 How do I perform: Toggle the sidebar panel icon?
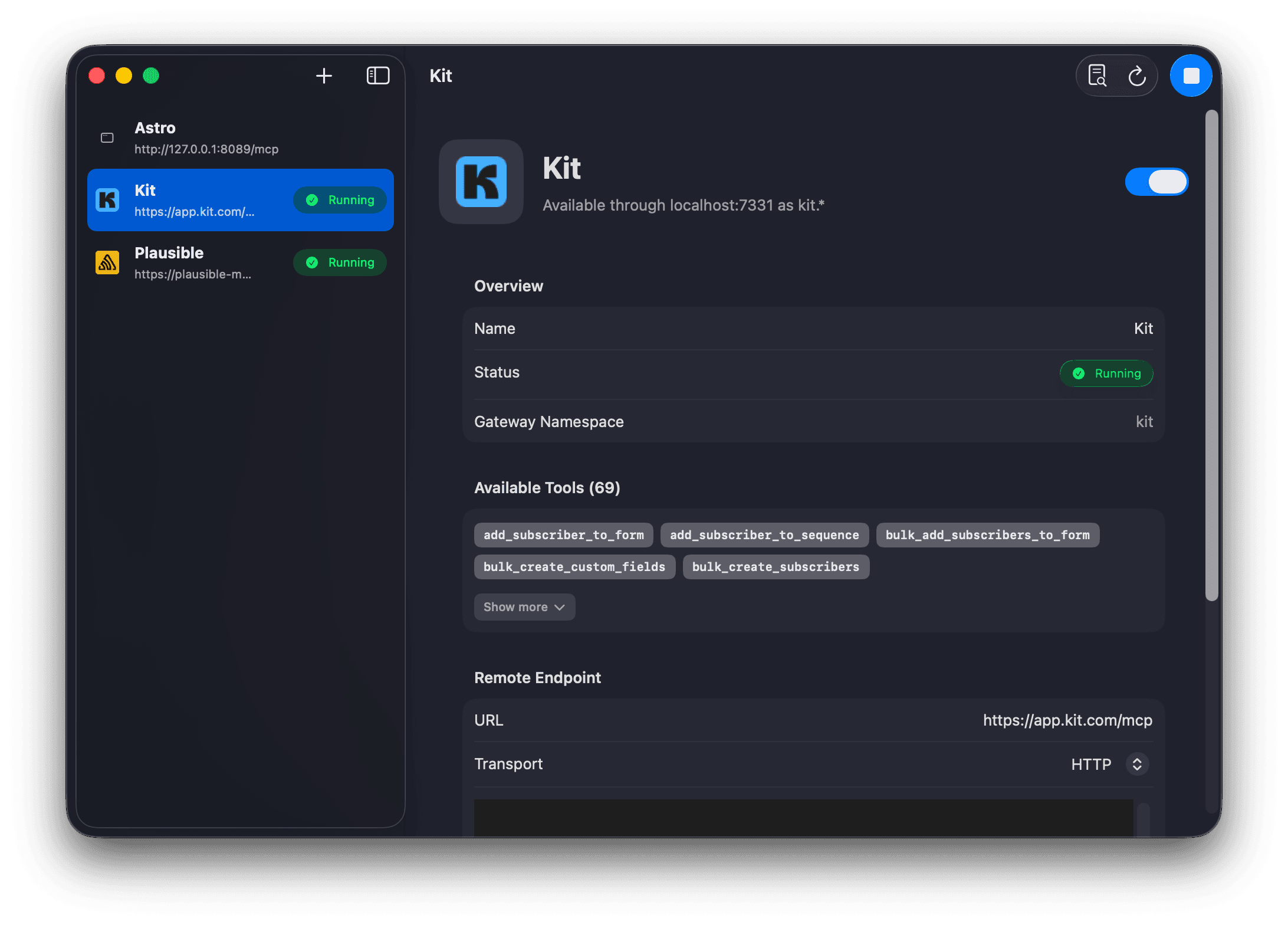pyautogui.click(x=378, y=76)
